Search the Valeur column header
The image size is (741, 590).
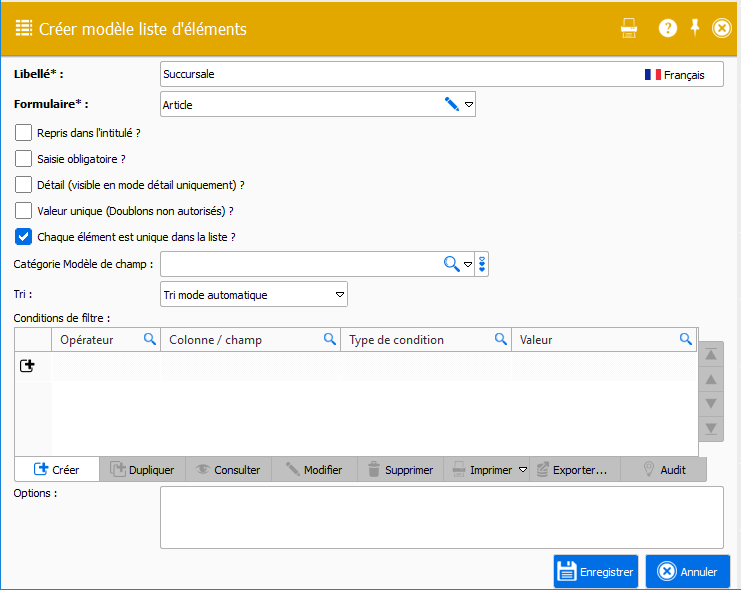point(686,340)
